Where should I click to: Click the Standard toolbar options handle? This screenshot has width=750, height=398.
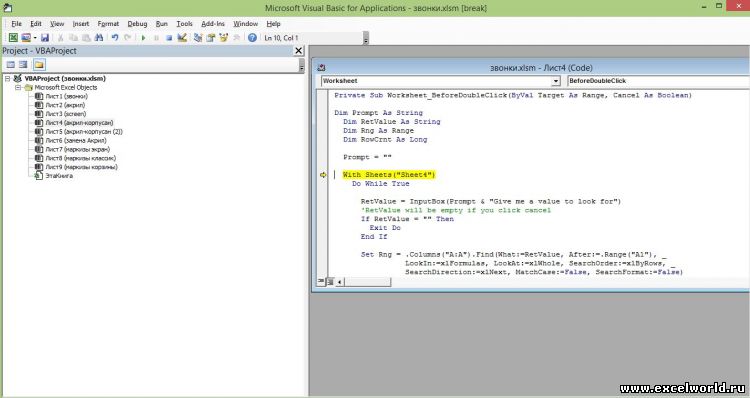click(x=366, y=38)
